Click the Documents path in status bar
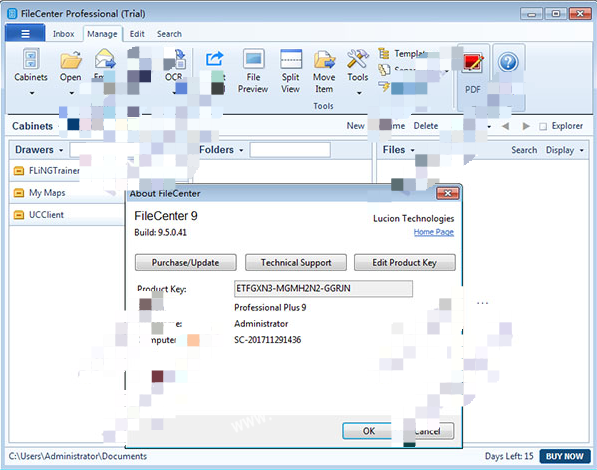 click(78, 456)
